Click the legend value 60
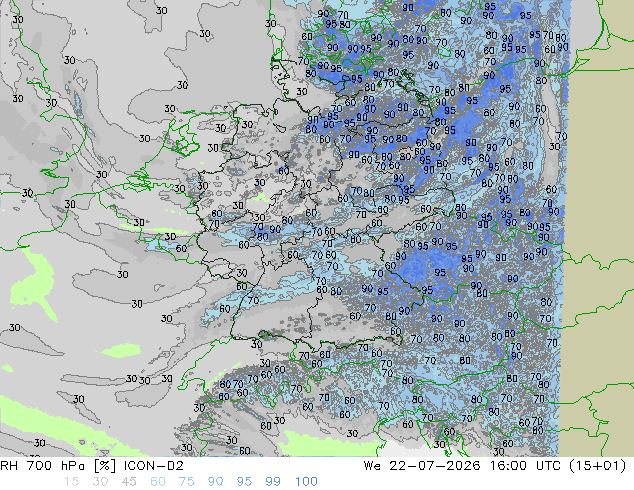Viewport: 634px width, 490px height. [x=158, y=482]
